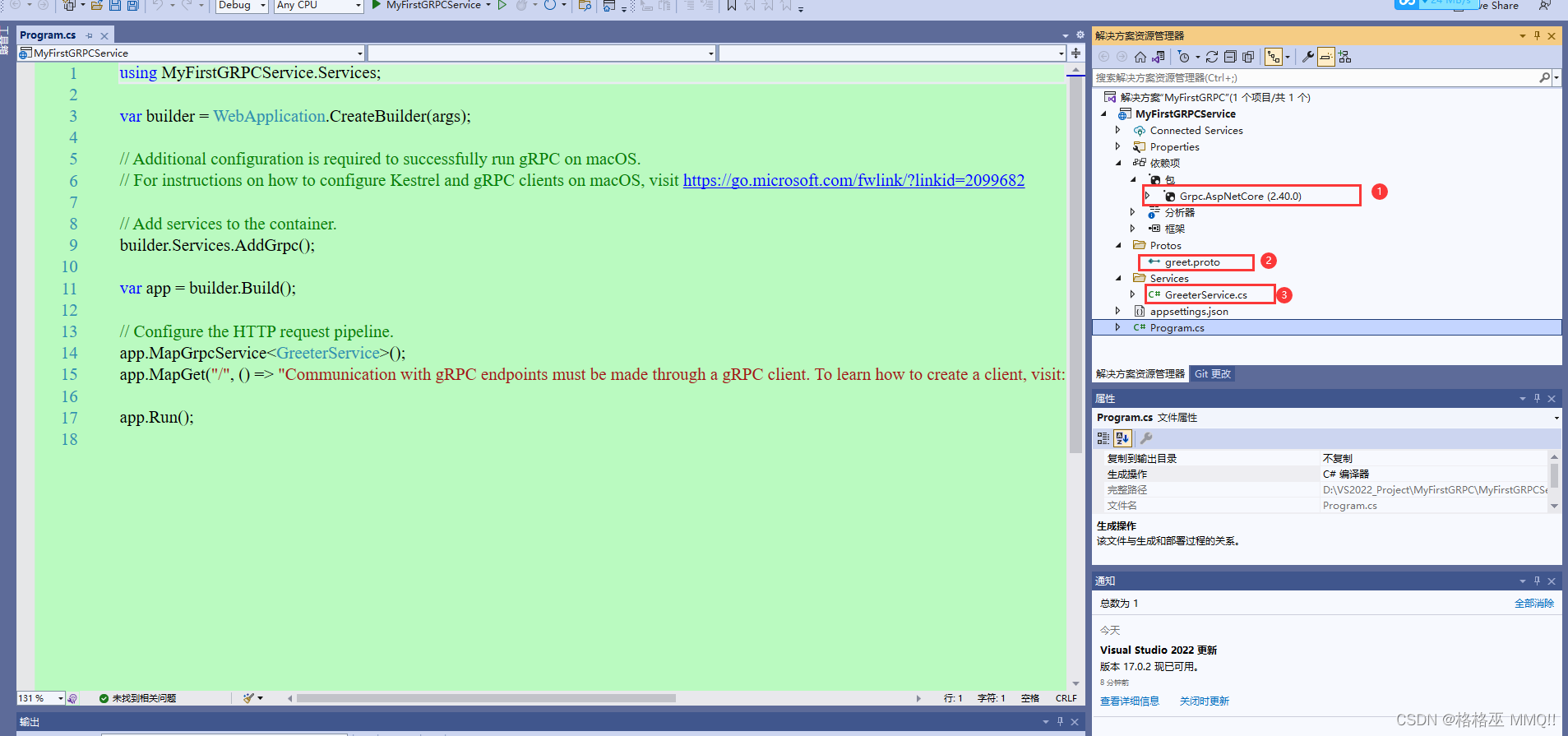The height and width of the screenshot is (736, 1568).
Task: Collapse the MyFirstGRPCService project node
Action: 1103,113
